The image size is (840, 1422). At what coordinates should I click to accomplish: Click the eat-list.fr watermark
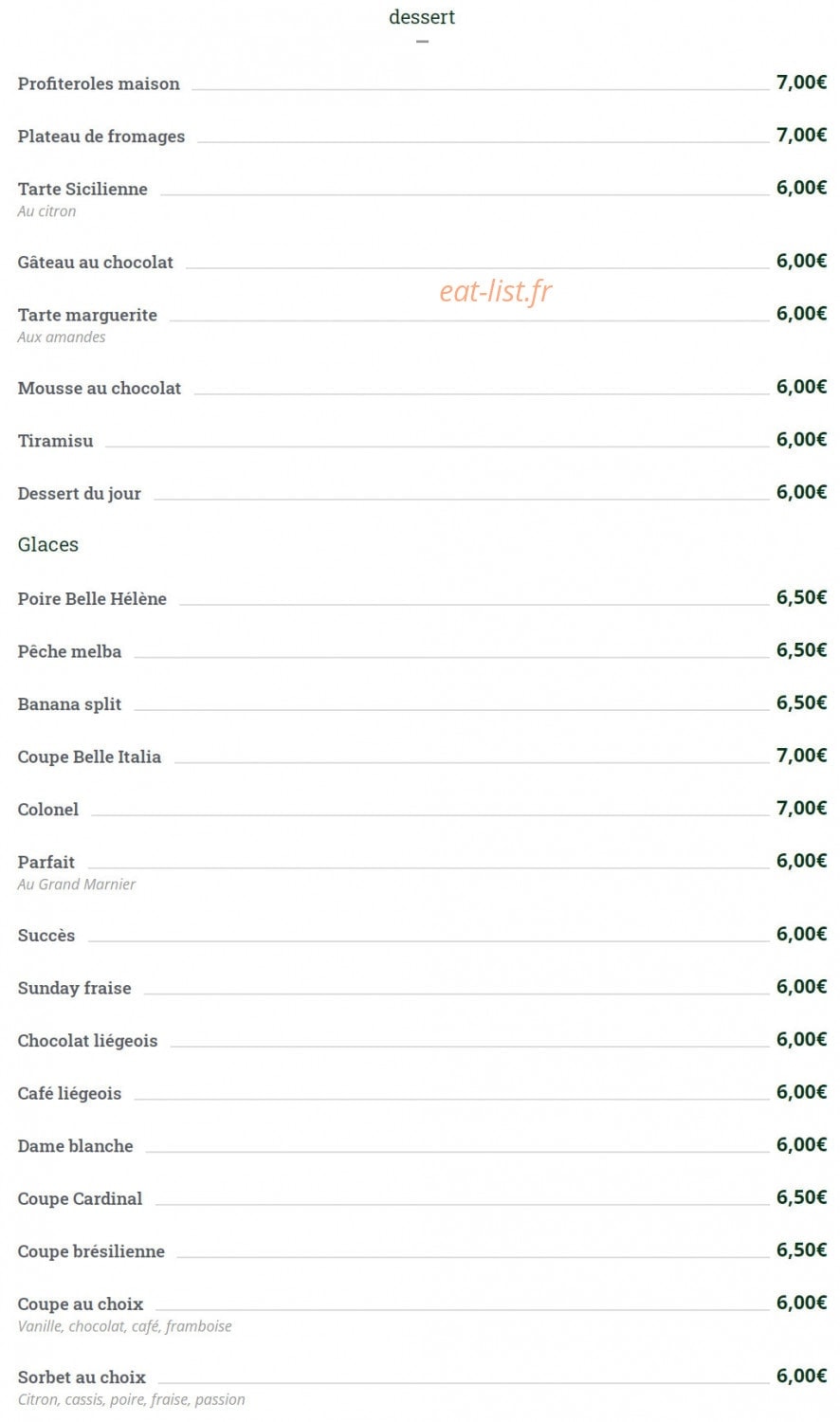pos(496,291)
